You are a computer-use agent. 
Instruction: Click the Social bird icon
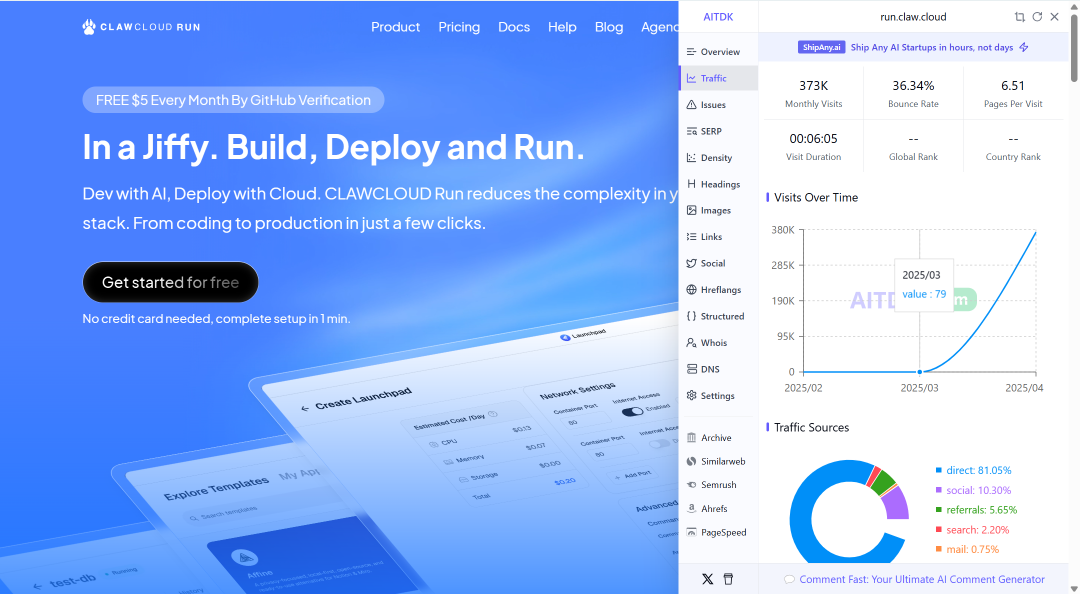[x=692, y=263]
